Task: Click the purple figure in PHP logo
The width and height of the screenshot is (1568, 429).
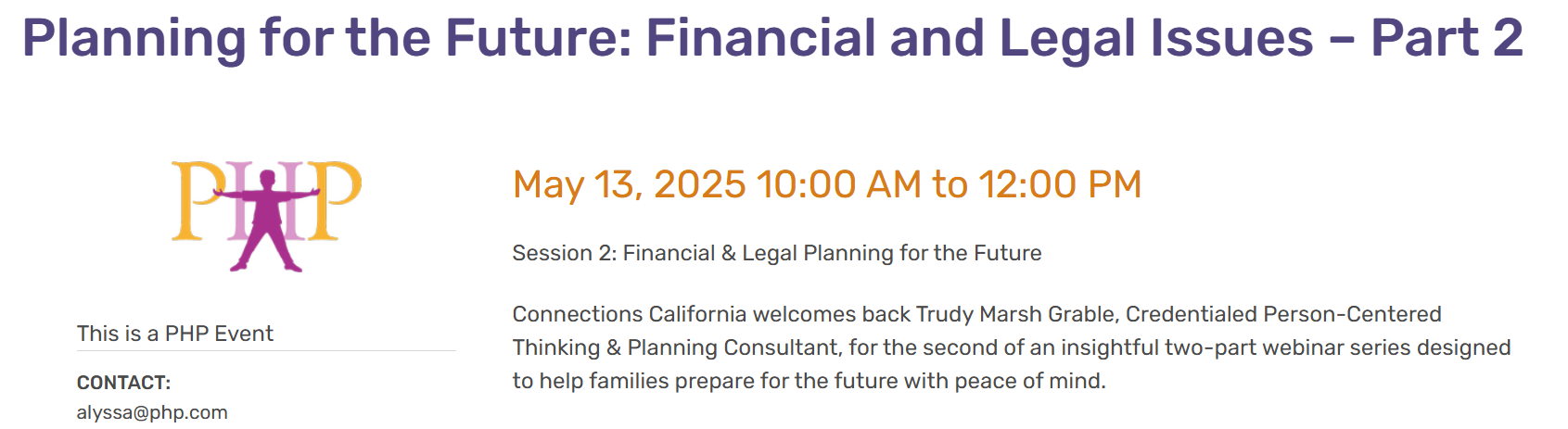Action: 267,221
